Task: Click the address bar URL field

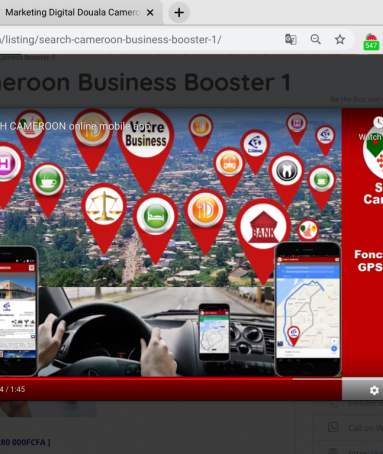Action: (x=140, y=39)
